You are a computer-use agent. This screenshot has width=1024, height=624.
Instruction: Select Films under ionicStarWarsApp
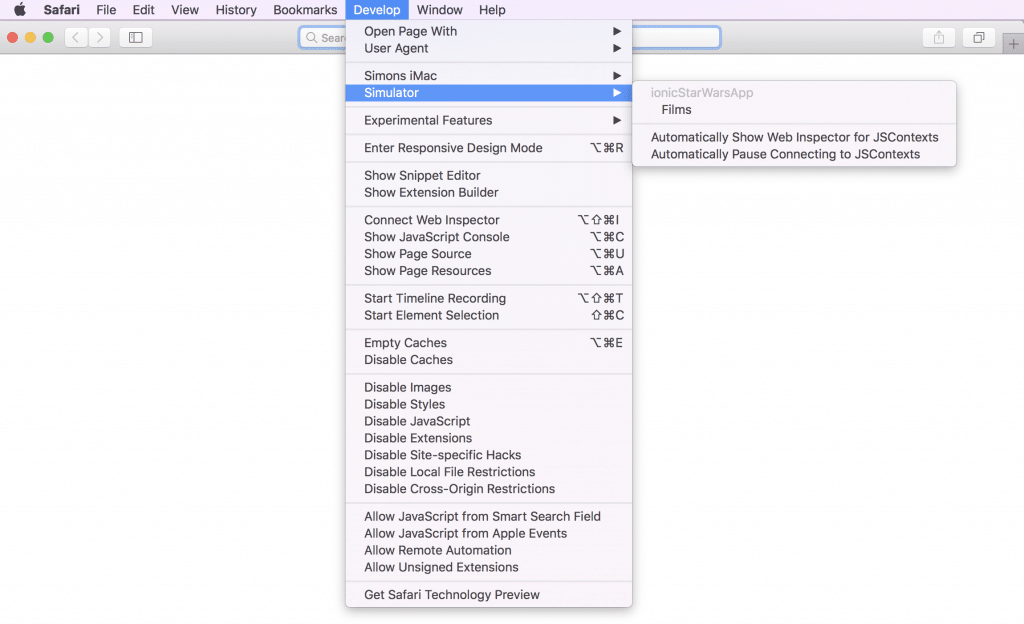click(794, 110)
